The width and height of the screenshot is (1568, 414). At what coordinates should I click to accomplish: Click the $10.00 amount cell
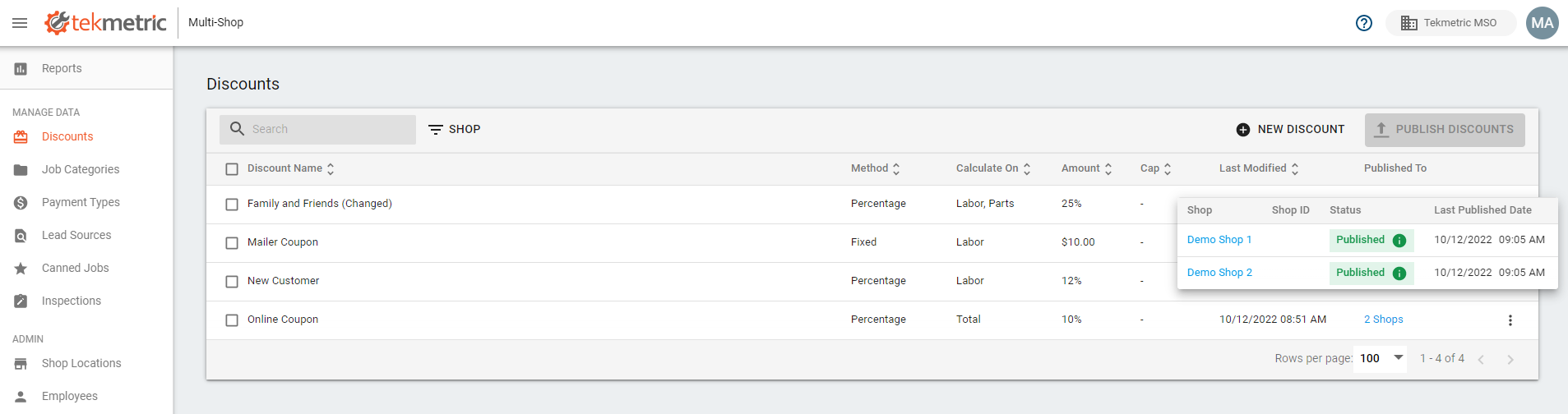pyautogui.click(x=1078, y=242)
